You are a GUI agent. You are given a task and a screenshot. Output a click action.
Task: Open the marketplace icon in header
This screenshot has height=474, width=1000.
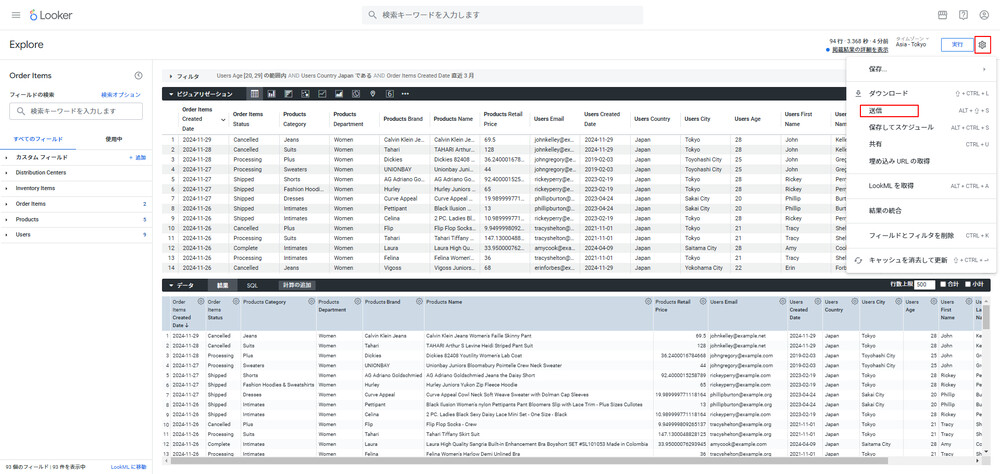click(x=942, y=15)
